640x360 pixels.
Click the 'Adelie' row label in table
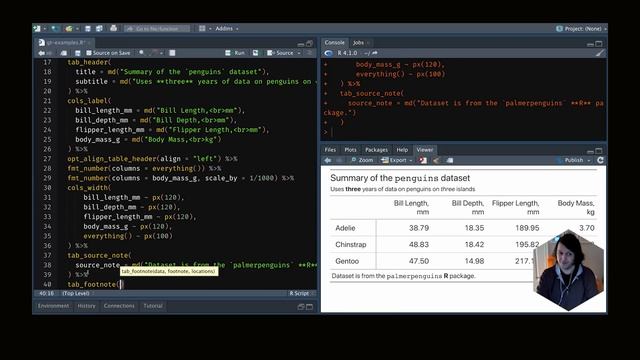pyautogui.click(x=345, y=228)
